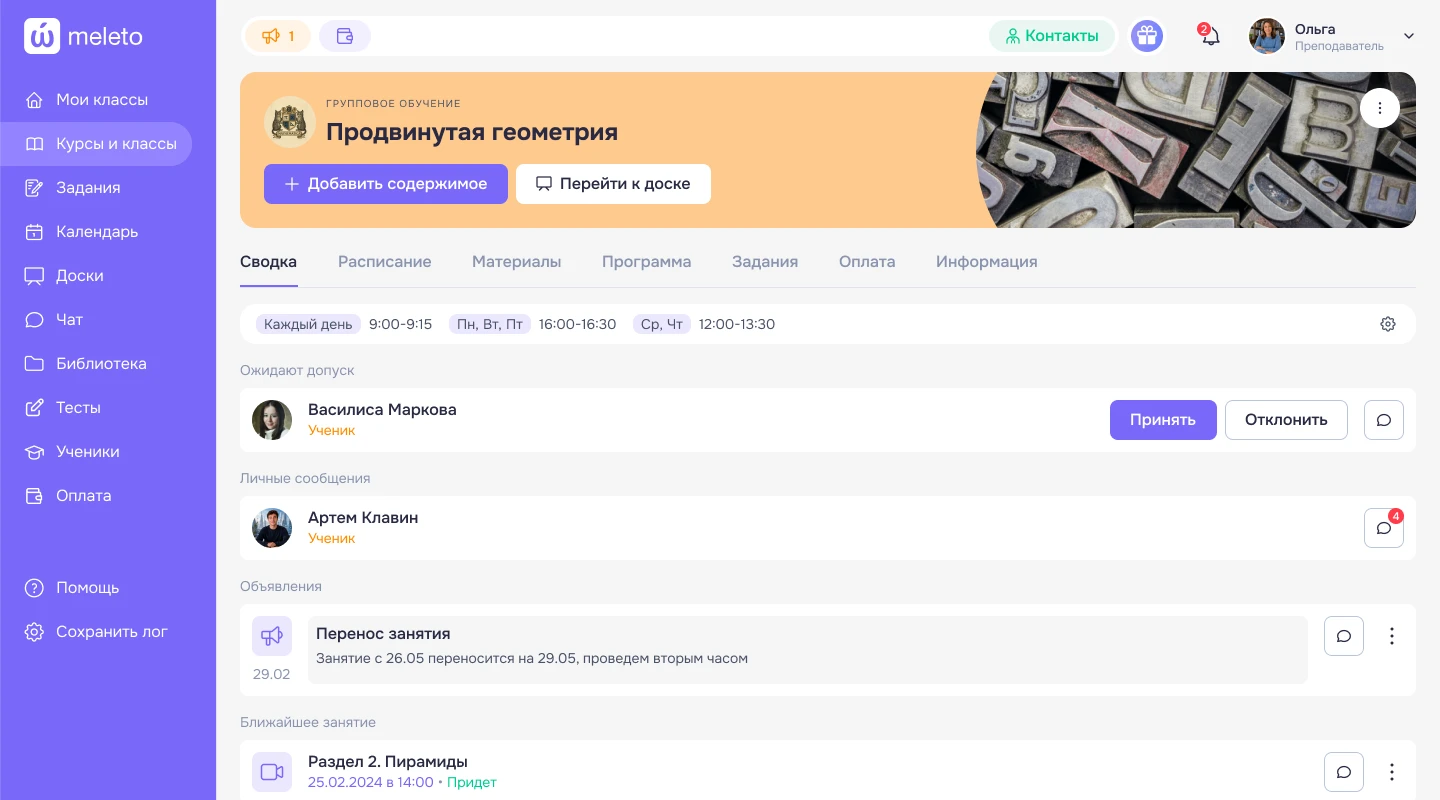
Task: Click Артем Клавин's avatar
Action: coord(272,528)
